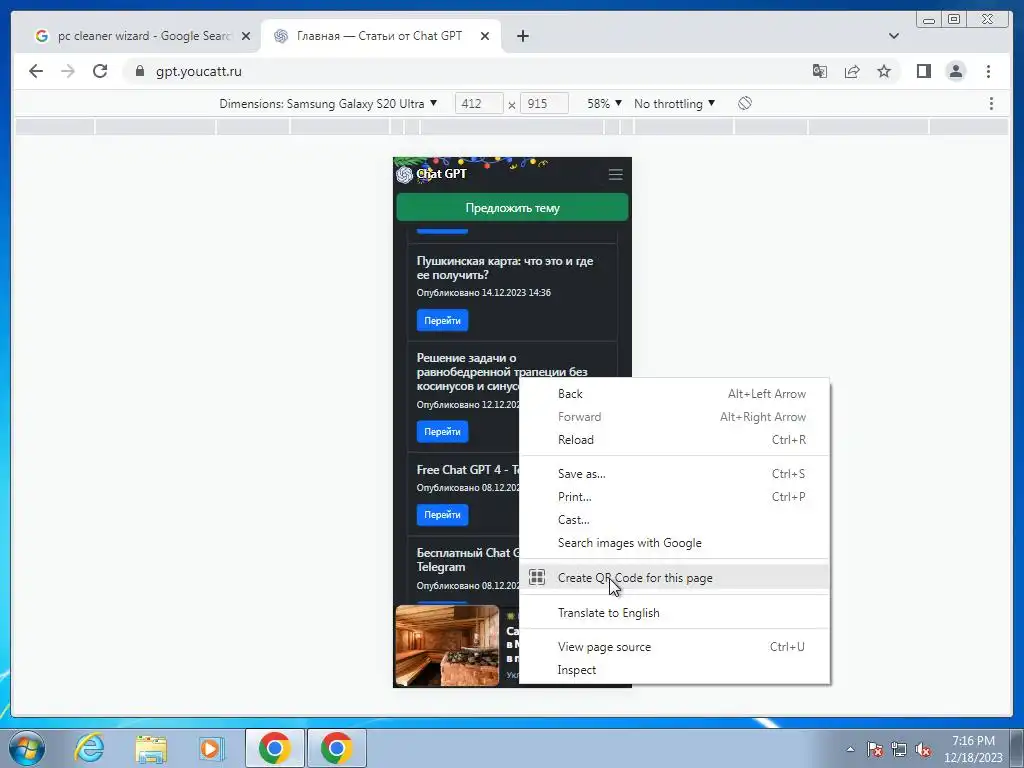1024x768 pixels.
Task: Open the profile avatar icon
Action: (x=955, y=71)
